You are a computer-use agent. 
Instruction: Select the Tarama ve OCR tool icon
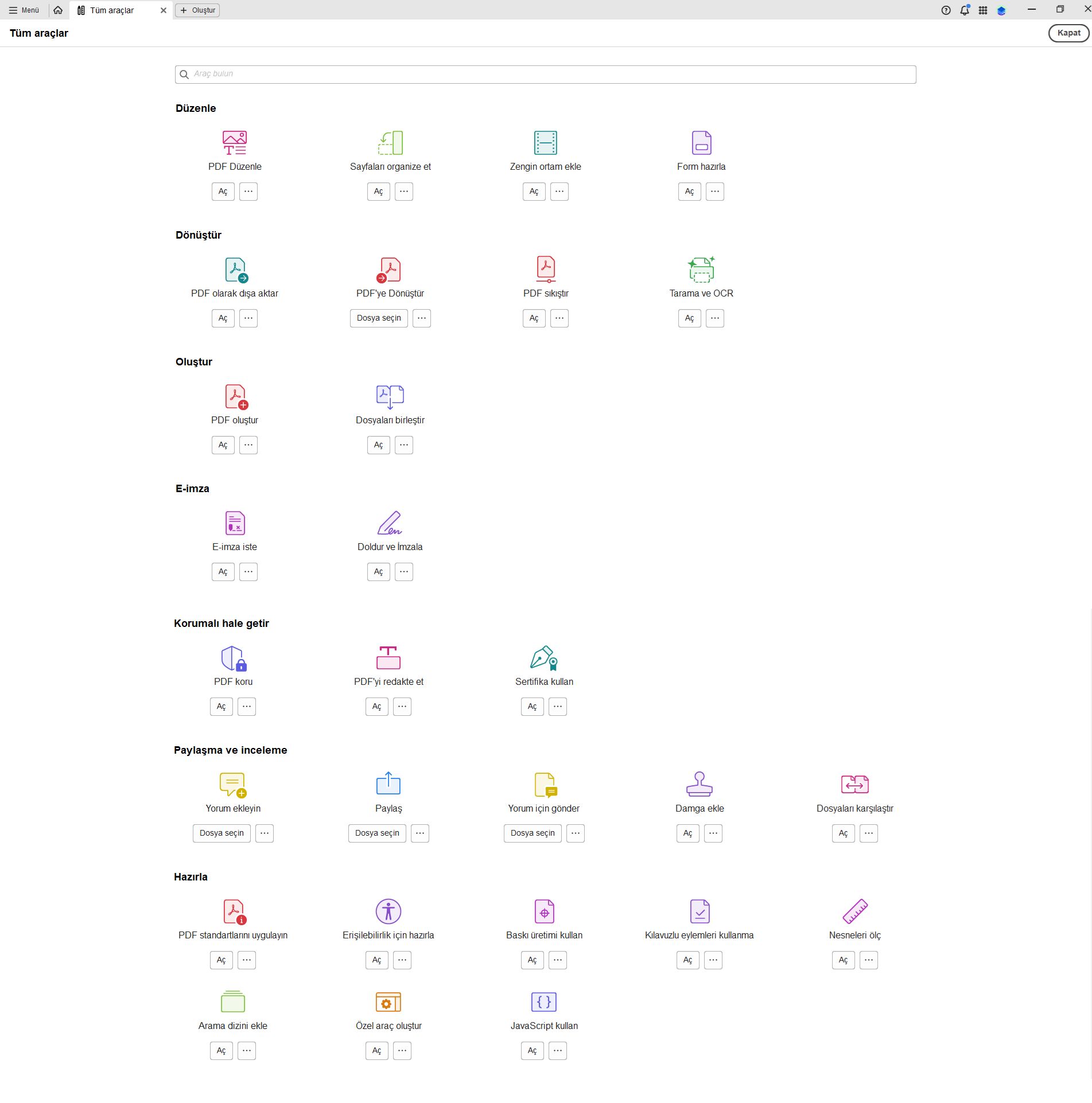coord(701,269)
